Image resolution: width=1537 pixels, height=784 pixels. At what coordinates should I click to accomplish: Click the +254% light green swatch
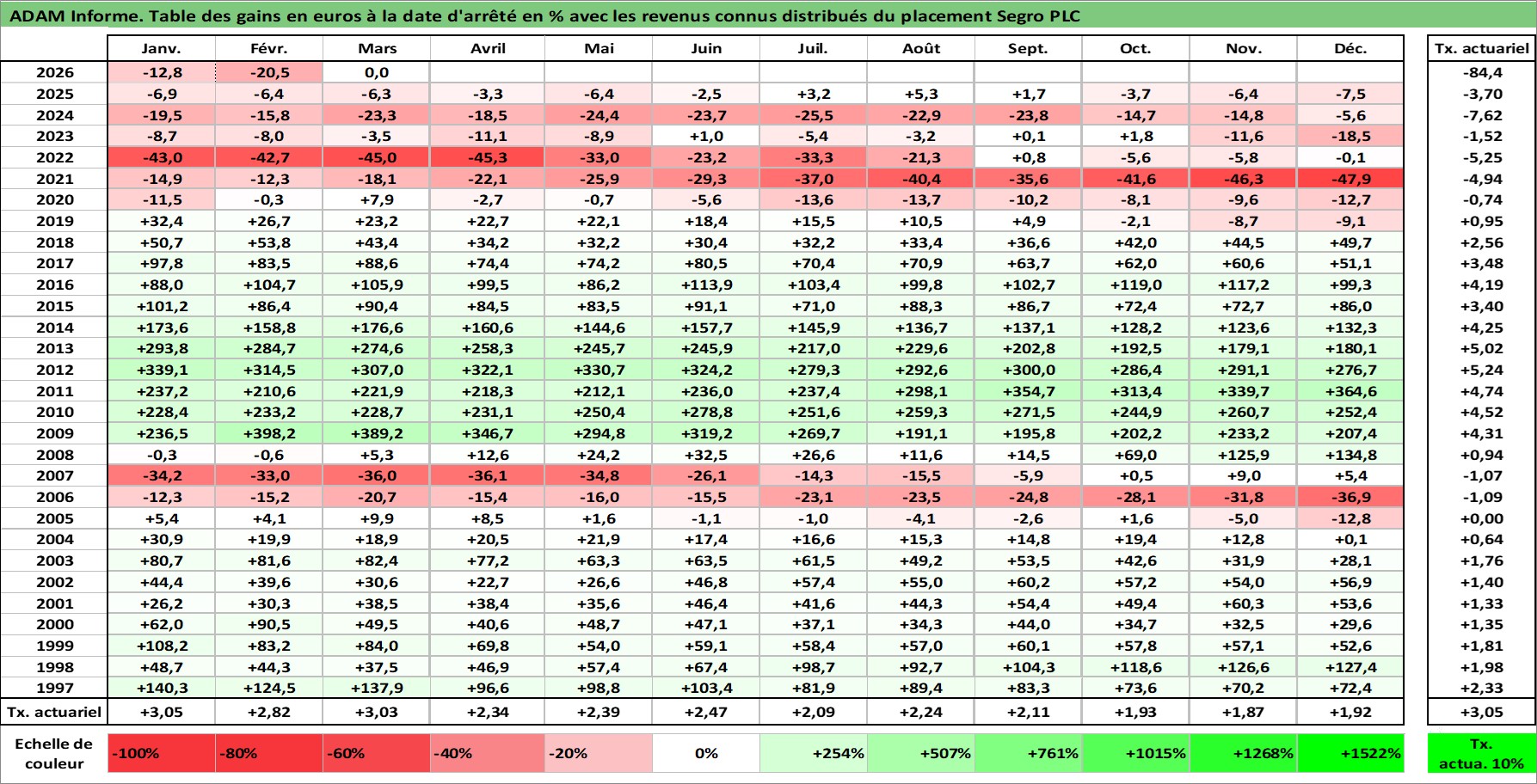click(814, 753)
